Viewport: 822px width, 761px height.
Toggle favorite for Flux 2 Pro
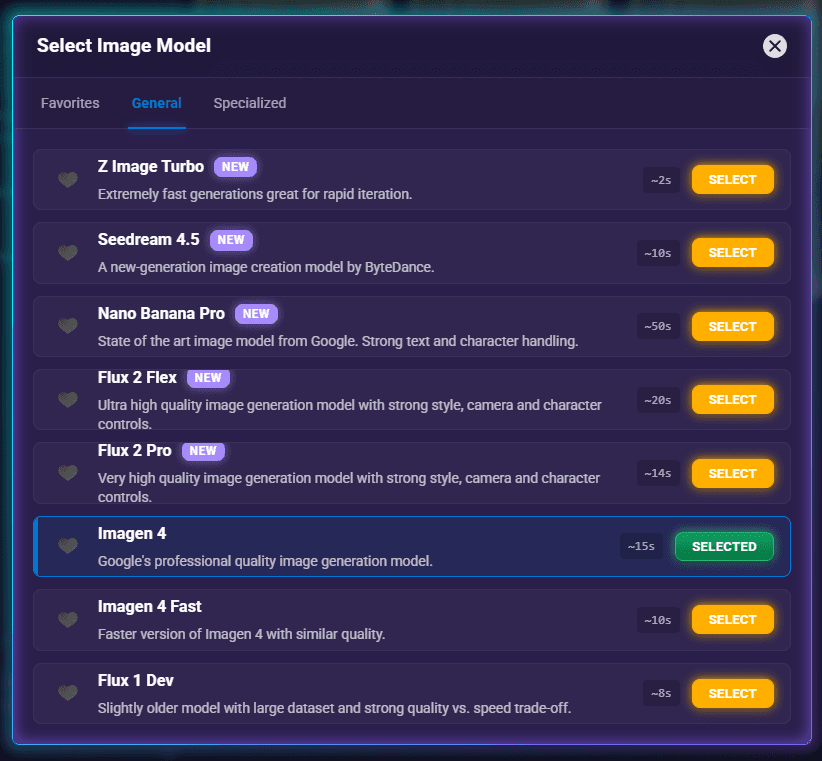click(67, 473)
